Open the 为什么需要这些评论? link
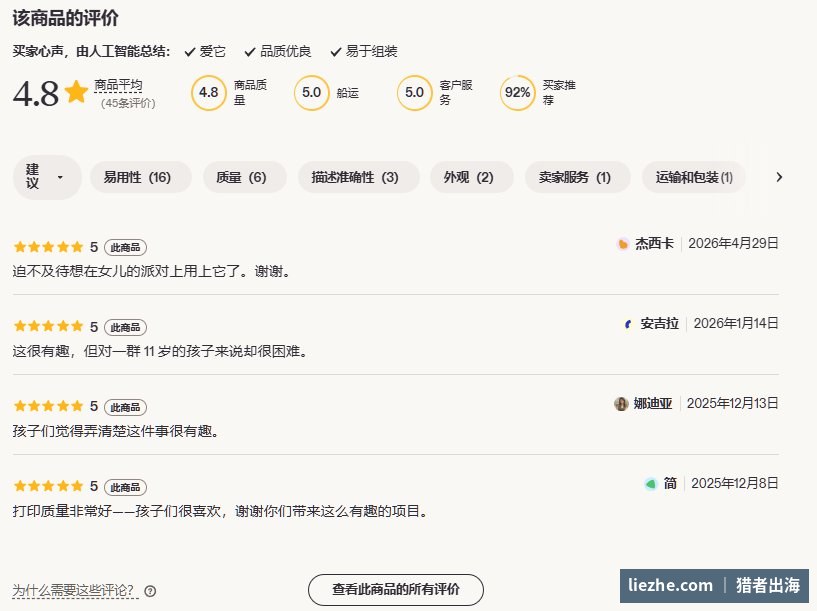Screen dimensions: 817x611 pyautogui.click(x=75, y=591)
